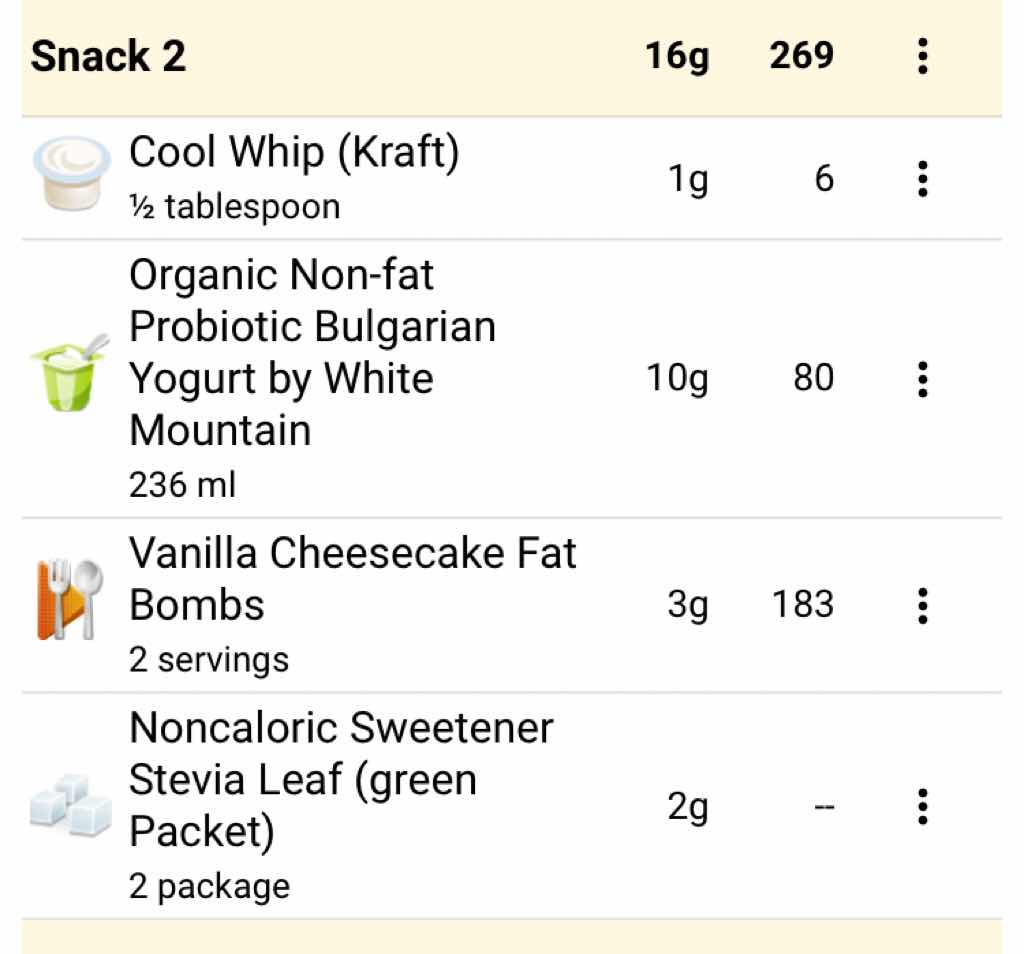Open Bulgarian Yogurt item options menu
Screen dimensions: 1024x954
coord(922,379)
